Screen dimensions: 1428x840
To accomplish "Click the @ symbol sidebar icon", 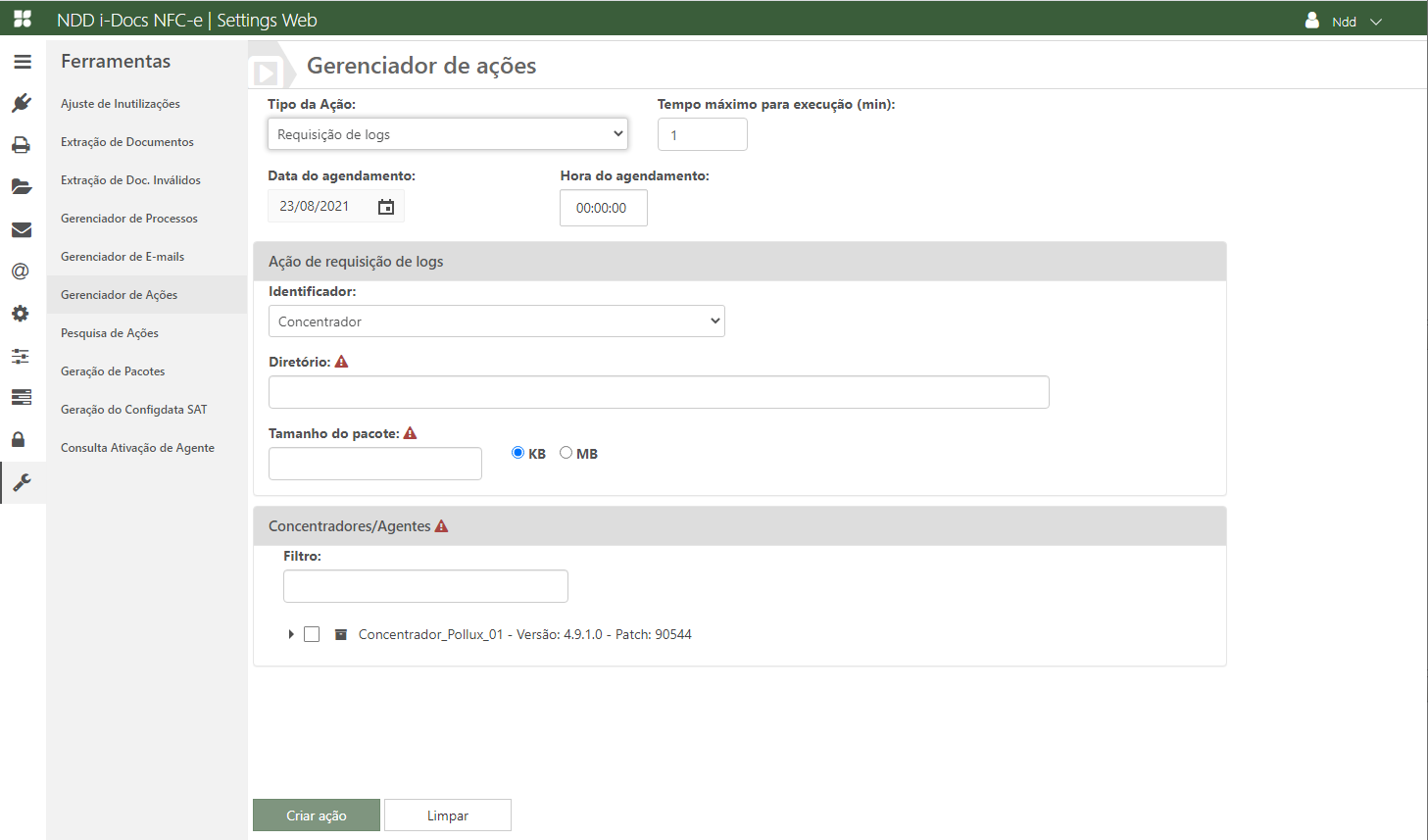I will 21,272.
